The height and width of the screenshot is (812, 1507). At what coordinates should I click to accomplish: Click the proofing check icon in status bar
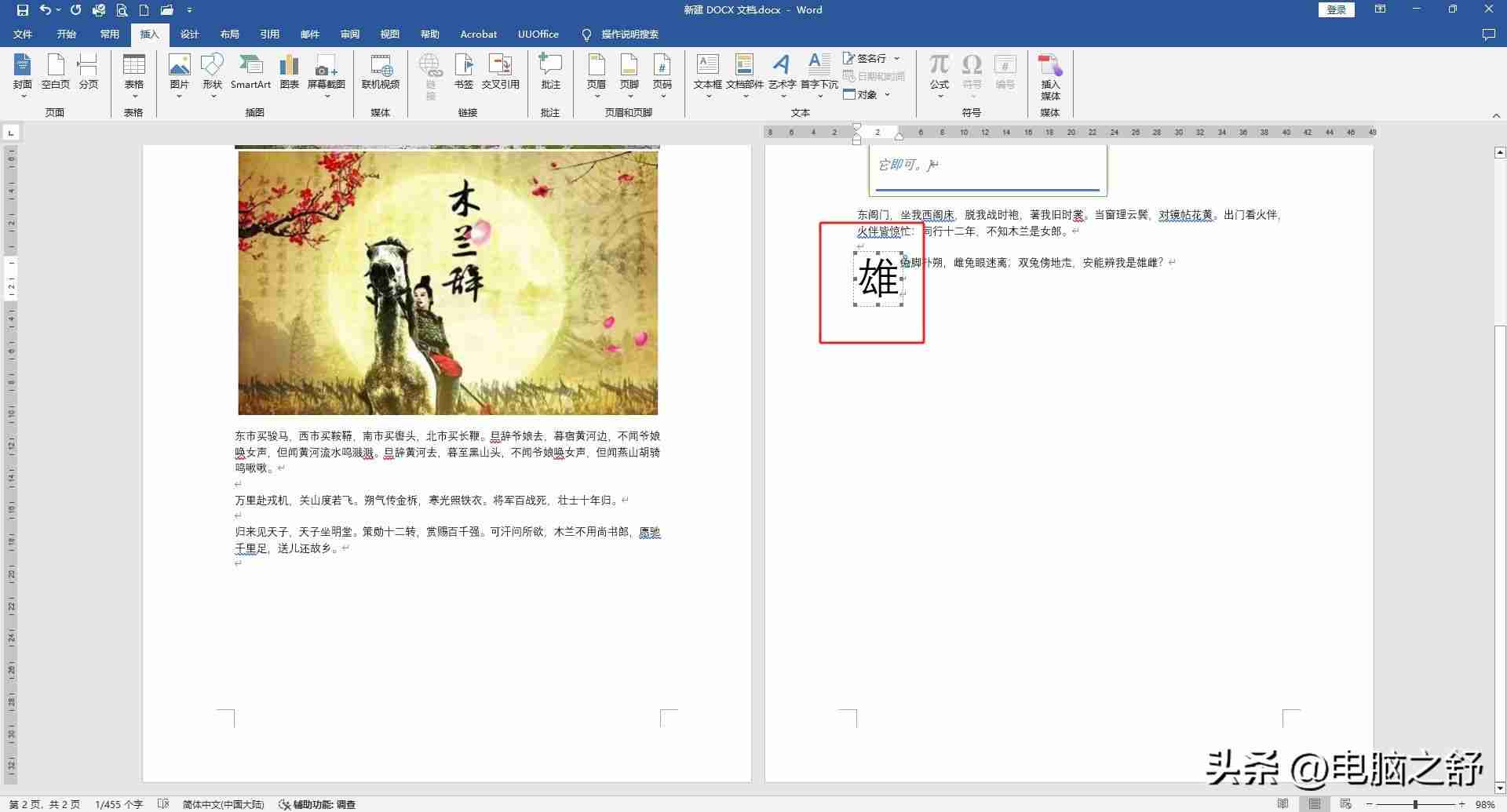(x=163, y=804)
